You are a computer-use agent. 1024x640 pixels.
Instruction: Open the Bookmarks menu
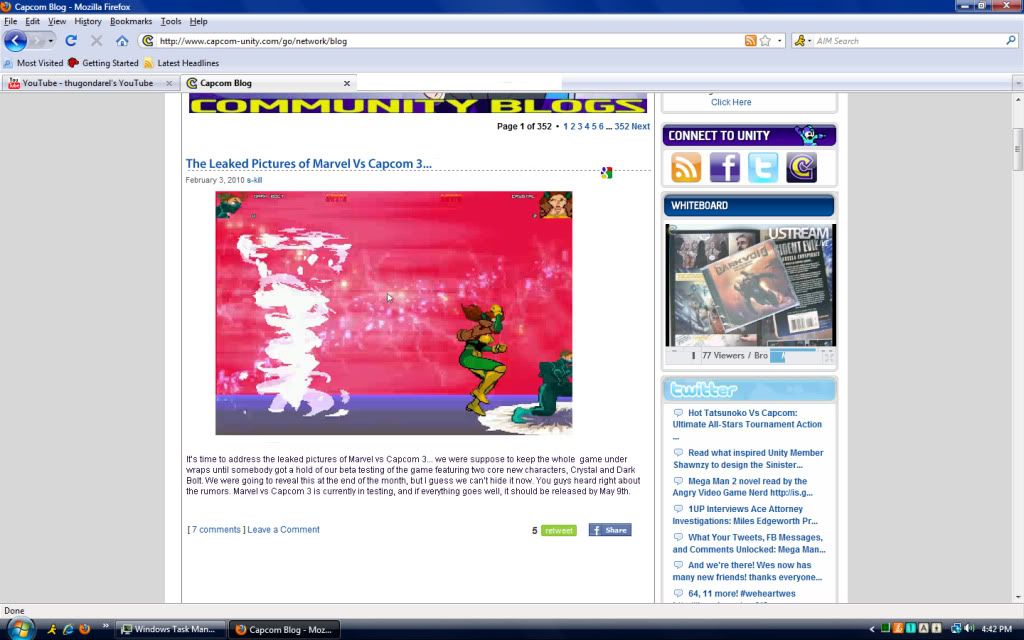click(x=131, y=22)
